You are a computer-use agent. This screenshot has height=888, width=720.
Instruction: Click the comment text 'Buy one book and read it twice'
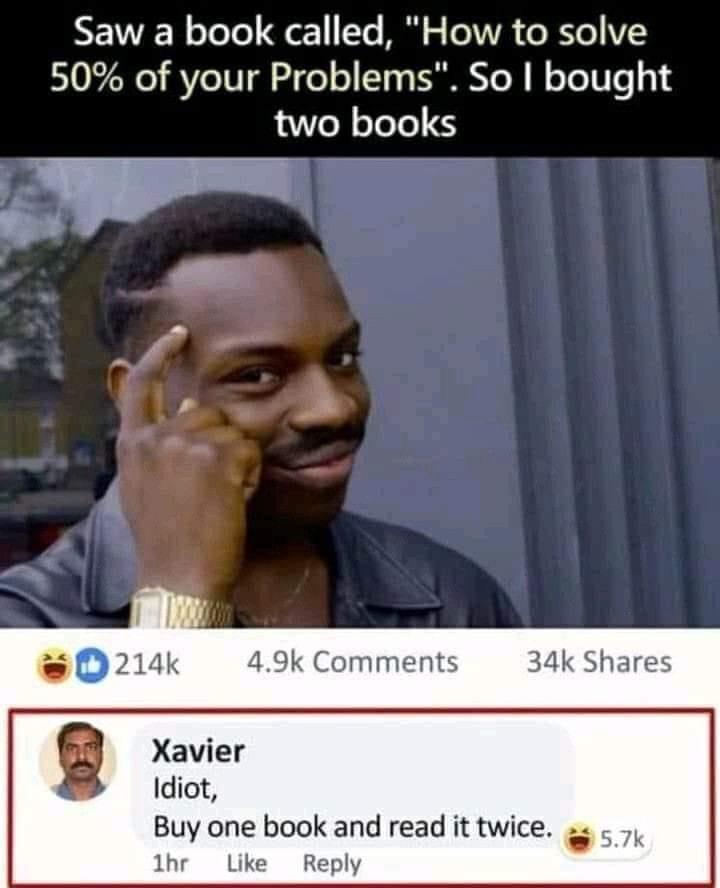click(352, 827)
